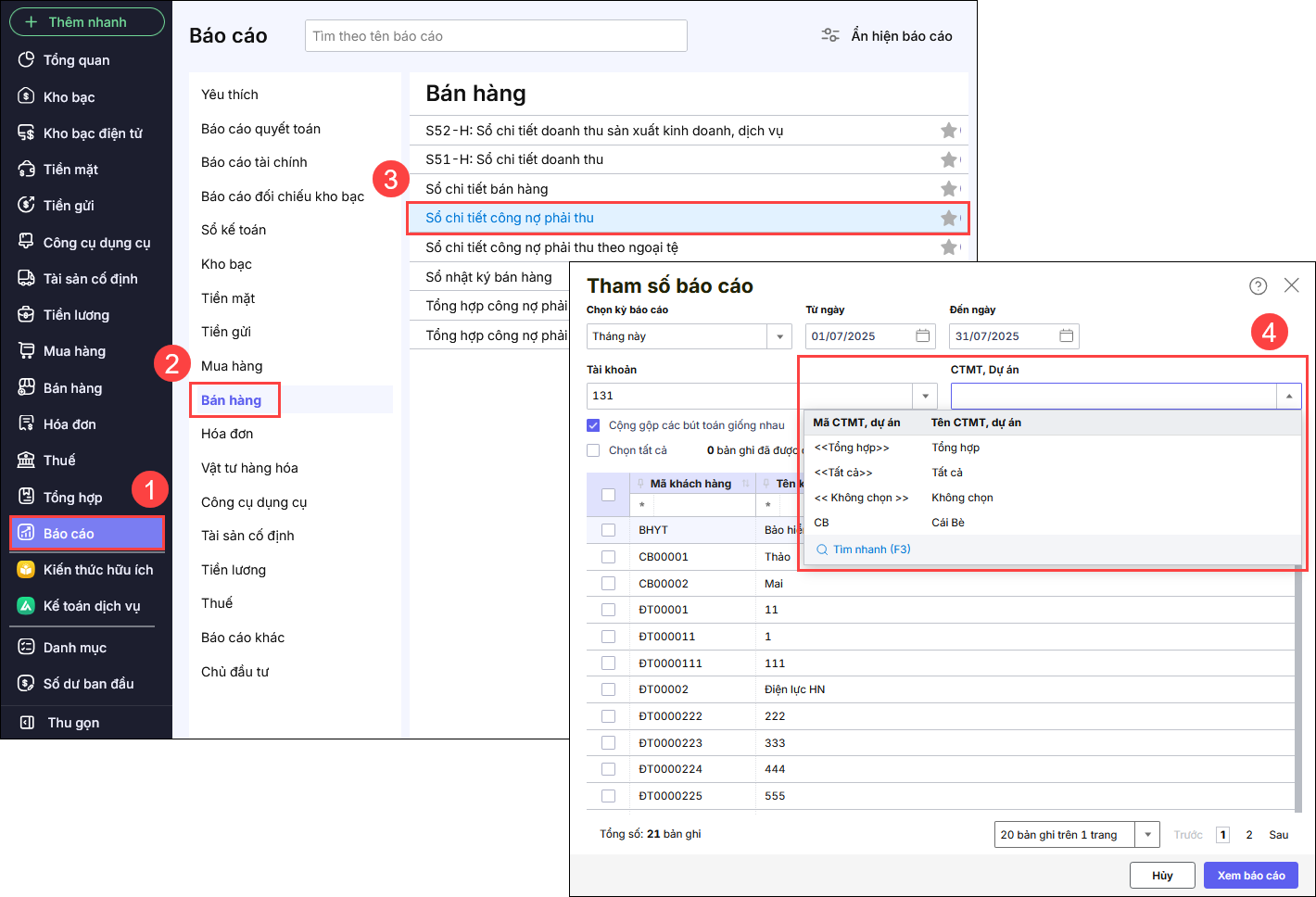Go to page 2 of records
This screenshot has width=1316, height=897.
tap(1249, 835)
